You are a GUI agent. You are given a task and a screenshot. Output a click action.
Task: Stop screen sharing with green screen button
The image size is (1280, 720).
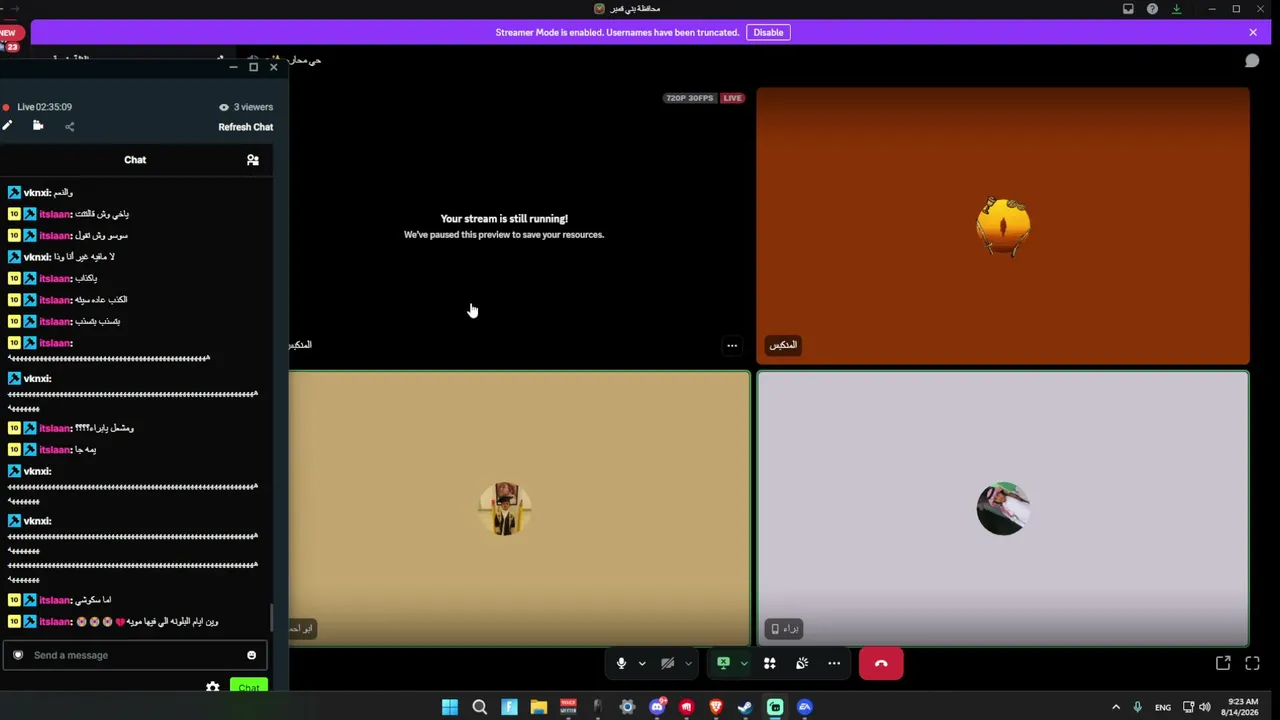[x=724, y=663]
